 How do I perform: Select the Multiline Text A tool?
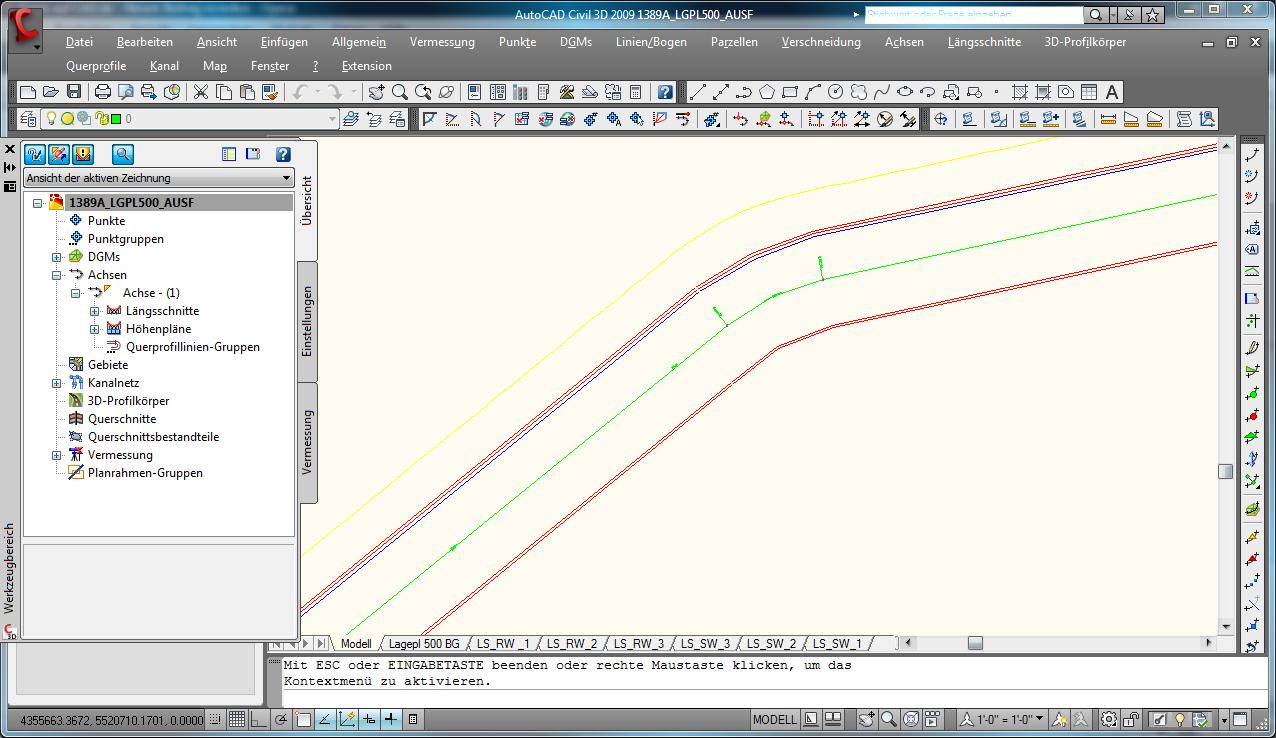1112,92
